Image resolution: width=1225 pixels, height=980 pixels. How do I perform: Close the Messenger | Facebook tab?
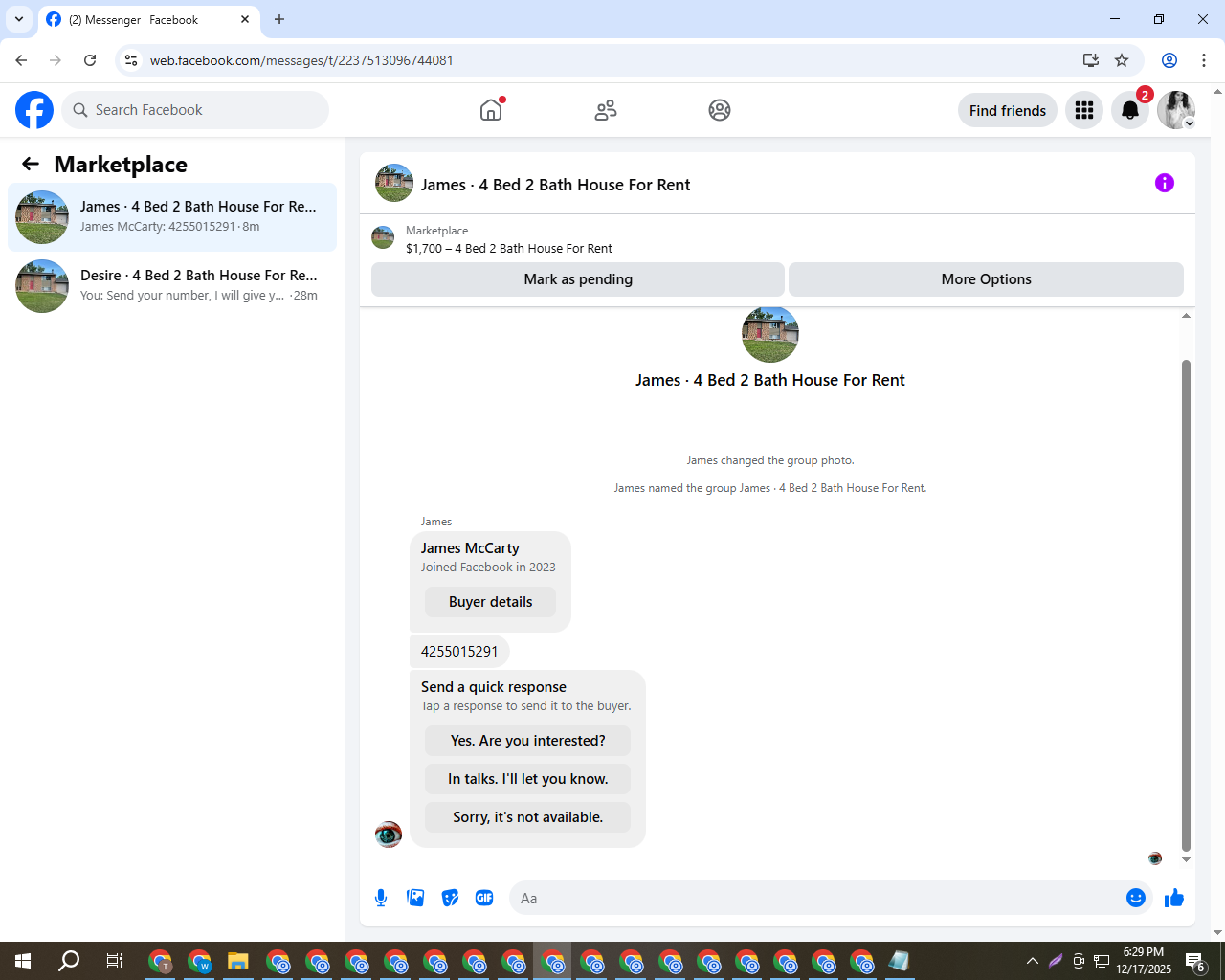(x=245, y=19)
